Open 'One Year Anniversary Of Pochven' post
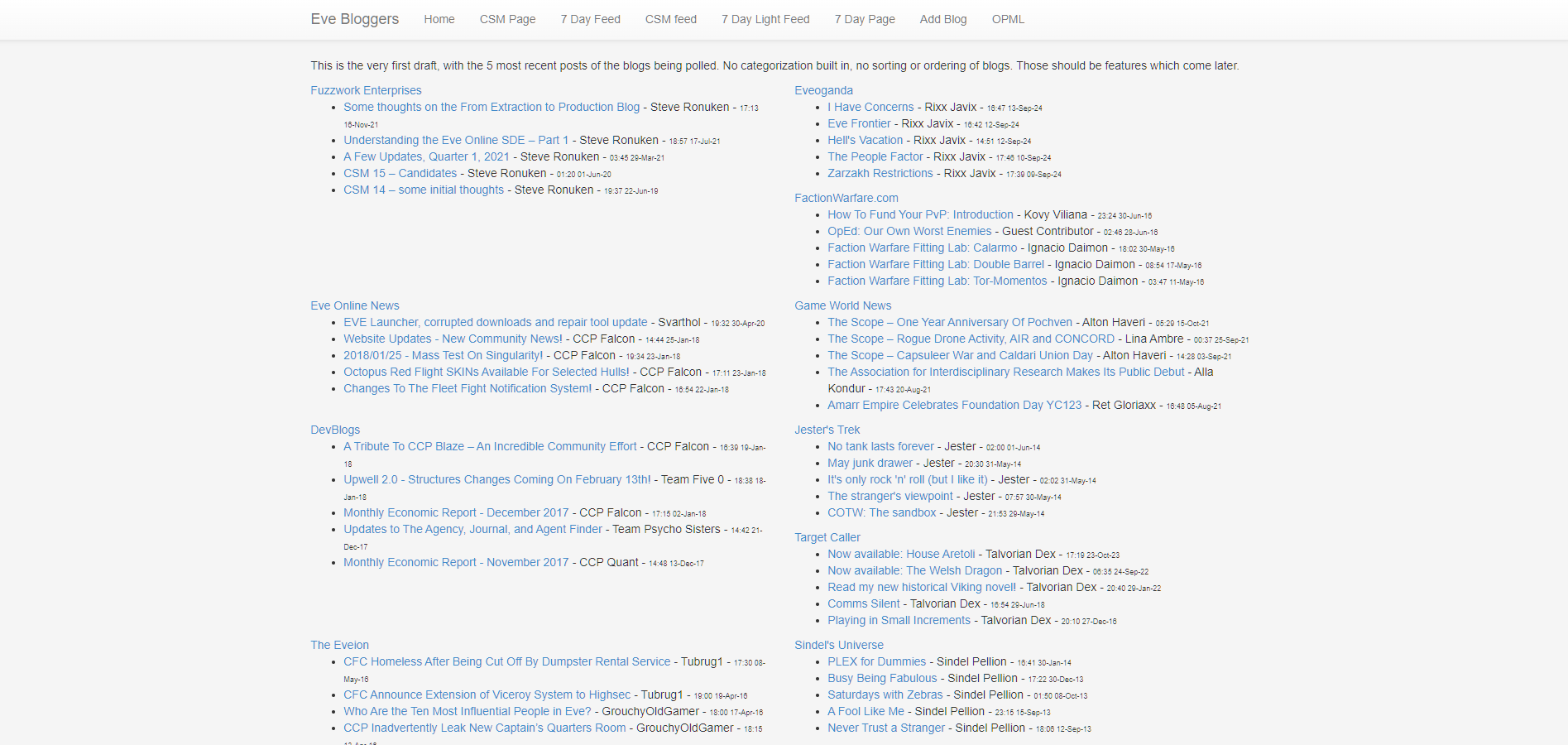 [x=949, y=322]
